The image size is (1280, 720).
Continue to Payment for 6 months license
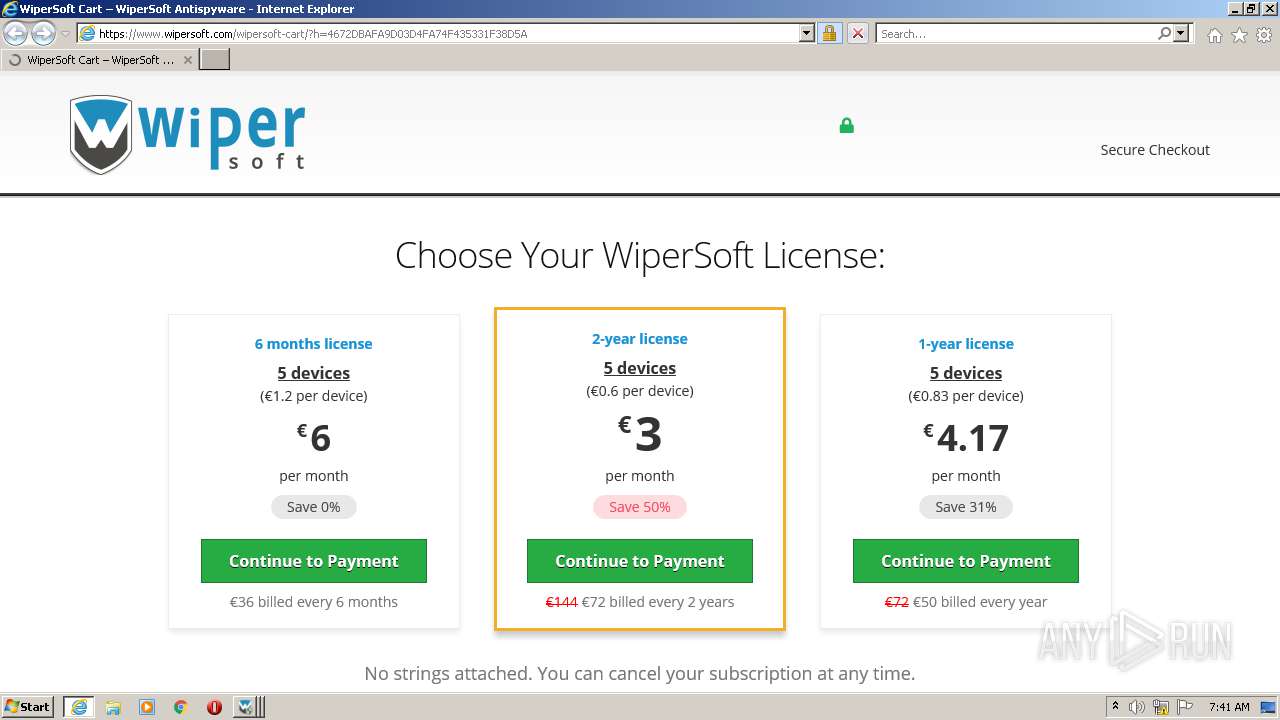click(x=314, y=561)
